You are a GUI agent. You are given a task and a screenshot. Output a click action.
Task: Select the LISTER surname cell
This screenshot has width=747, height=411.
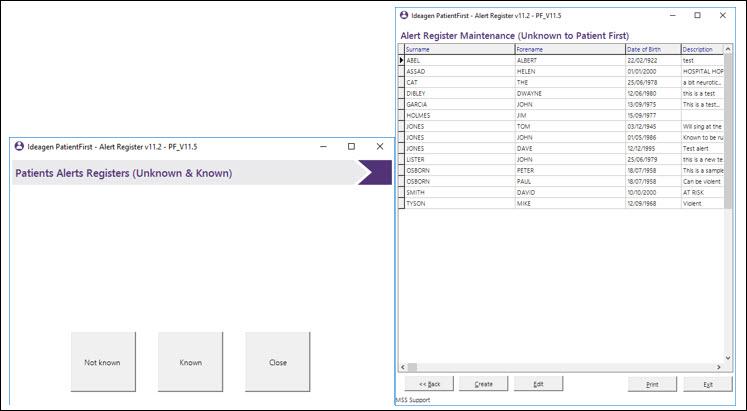click(x=460, y=160)
